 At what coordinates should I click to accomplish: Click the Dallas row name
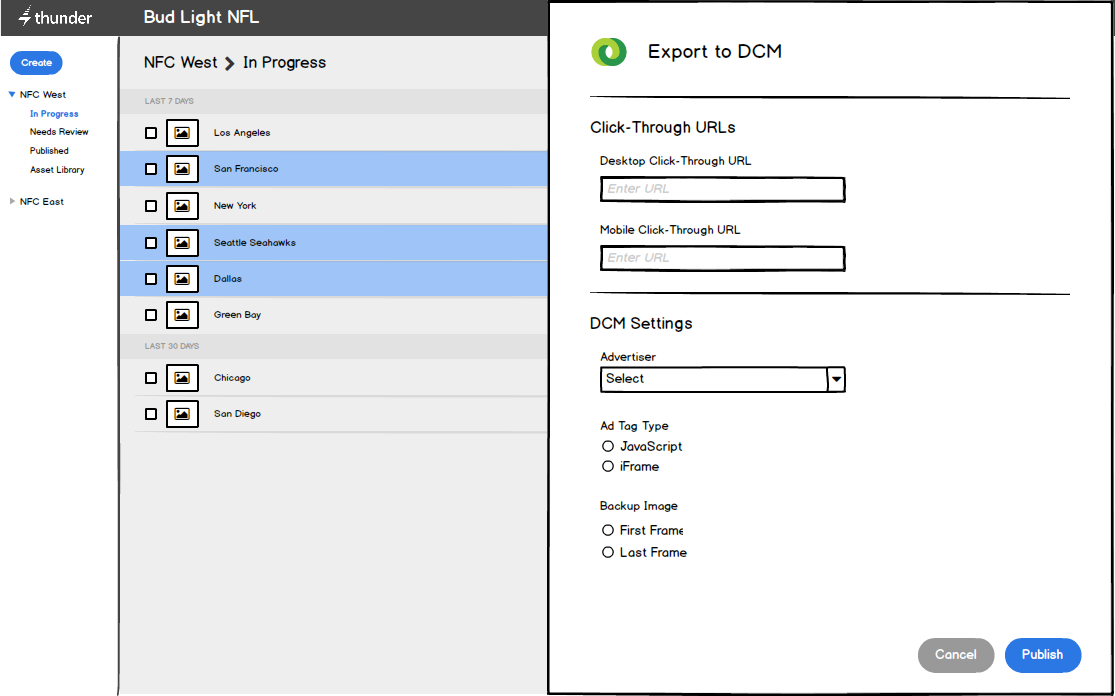228,279
